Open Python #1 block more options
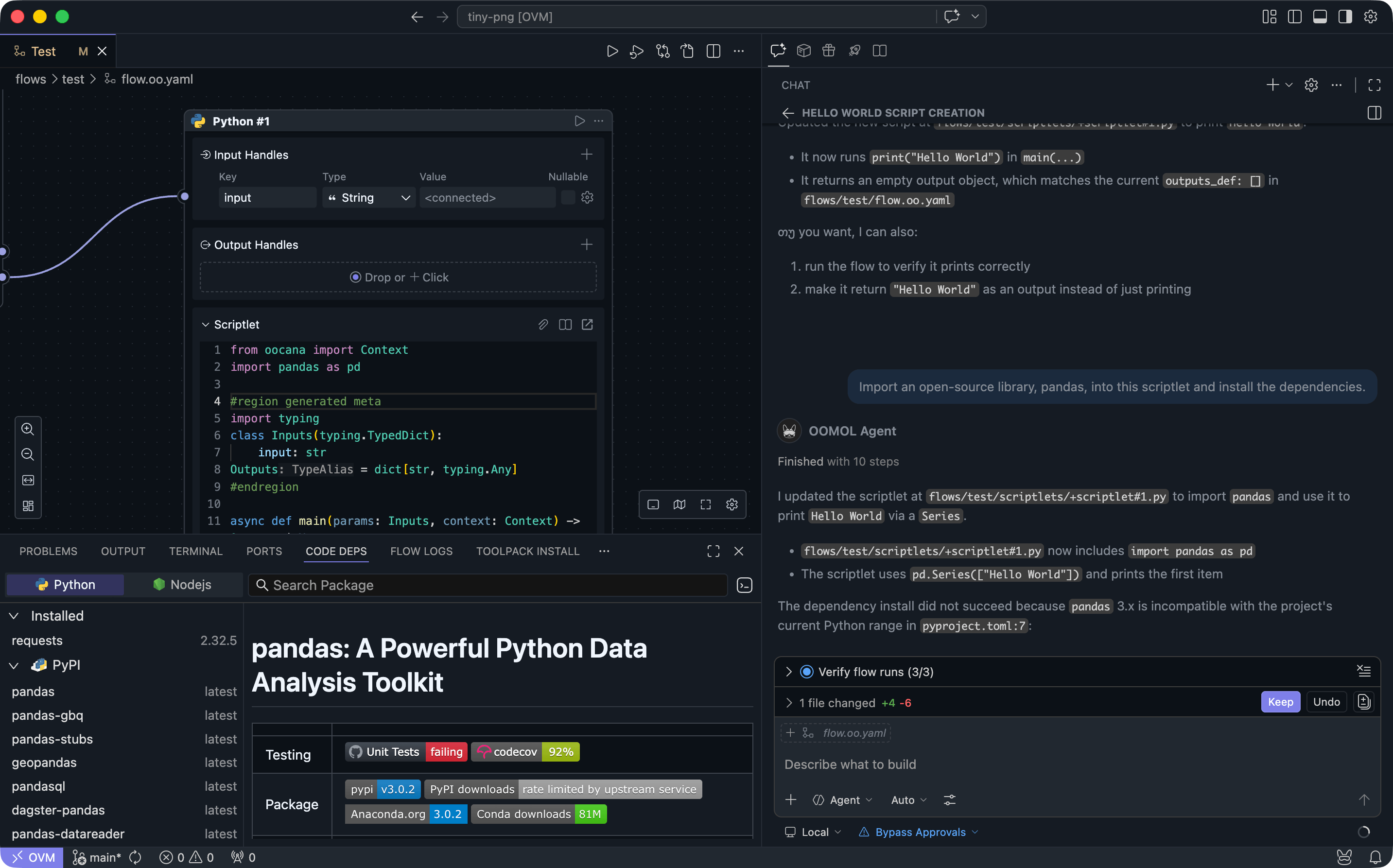This screenshot has height=868, width=1393. click(x=599, y=121)
